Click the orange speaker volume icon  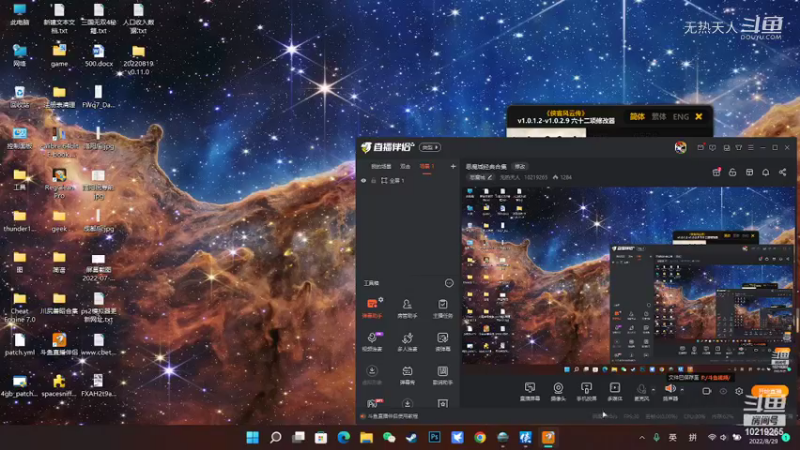(670, 391)
